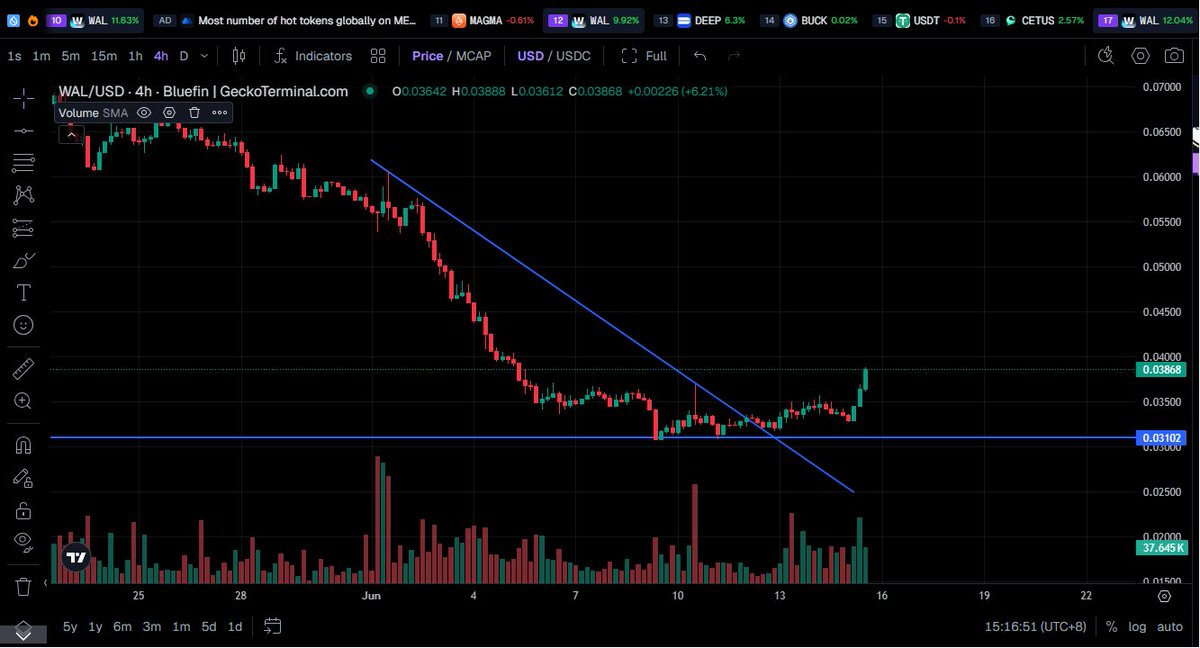Switch chart to MCAP mode
This screenshot has width=1200, height=648.
(x=474, y=56)
